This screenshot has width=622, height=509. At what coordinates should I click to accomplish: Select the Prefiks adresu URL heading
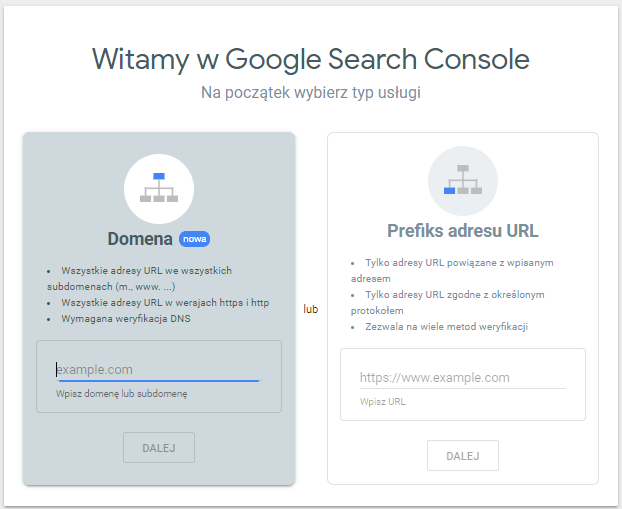462,231
